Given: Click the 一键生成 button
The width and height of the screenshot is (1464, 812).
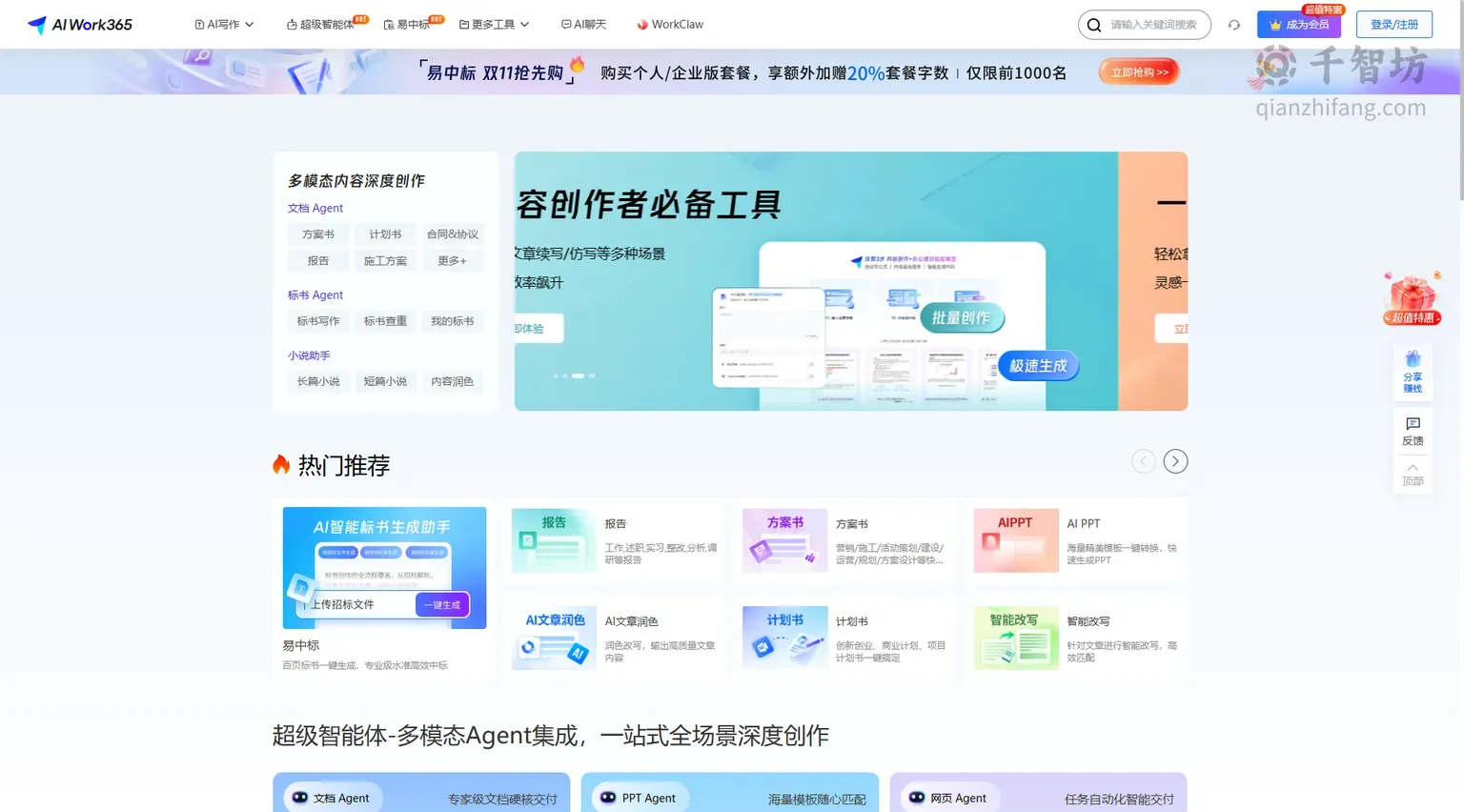Looking at the screenshot, I should 442,605.
